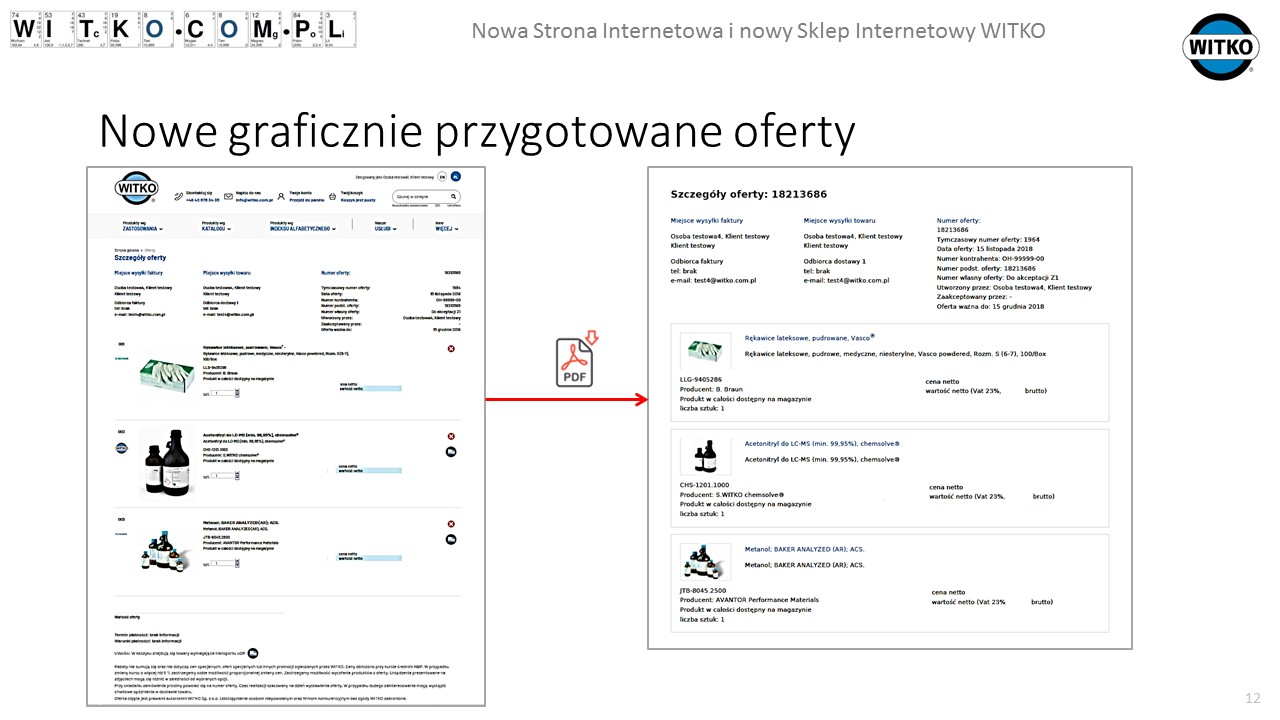Expand the USŁUGI menu
This screenshot has height=720, width=1280.
tap(385, 228)
